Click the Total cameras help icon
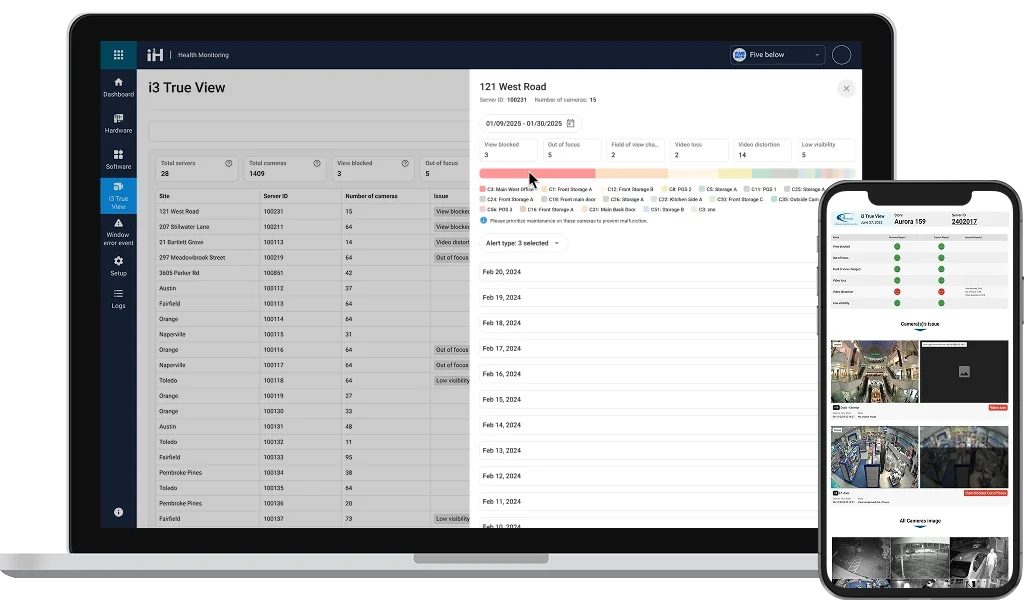 pos(317,163)
